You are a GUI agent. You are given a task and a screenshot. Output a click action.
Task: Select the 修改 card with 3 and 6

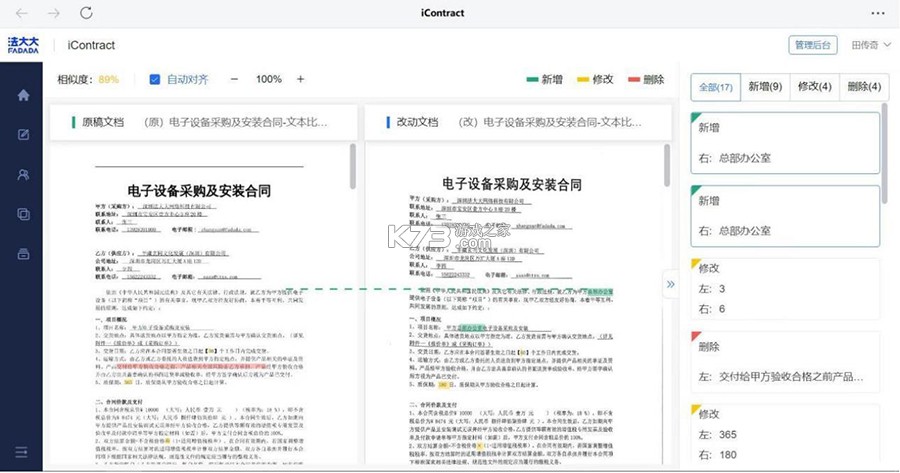tap(785, 289)
